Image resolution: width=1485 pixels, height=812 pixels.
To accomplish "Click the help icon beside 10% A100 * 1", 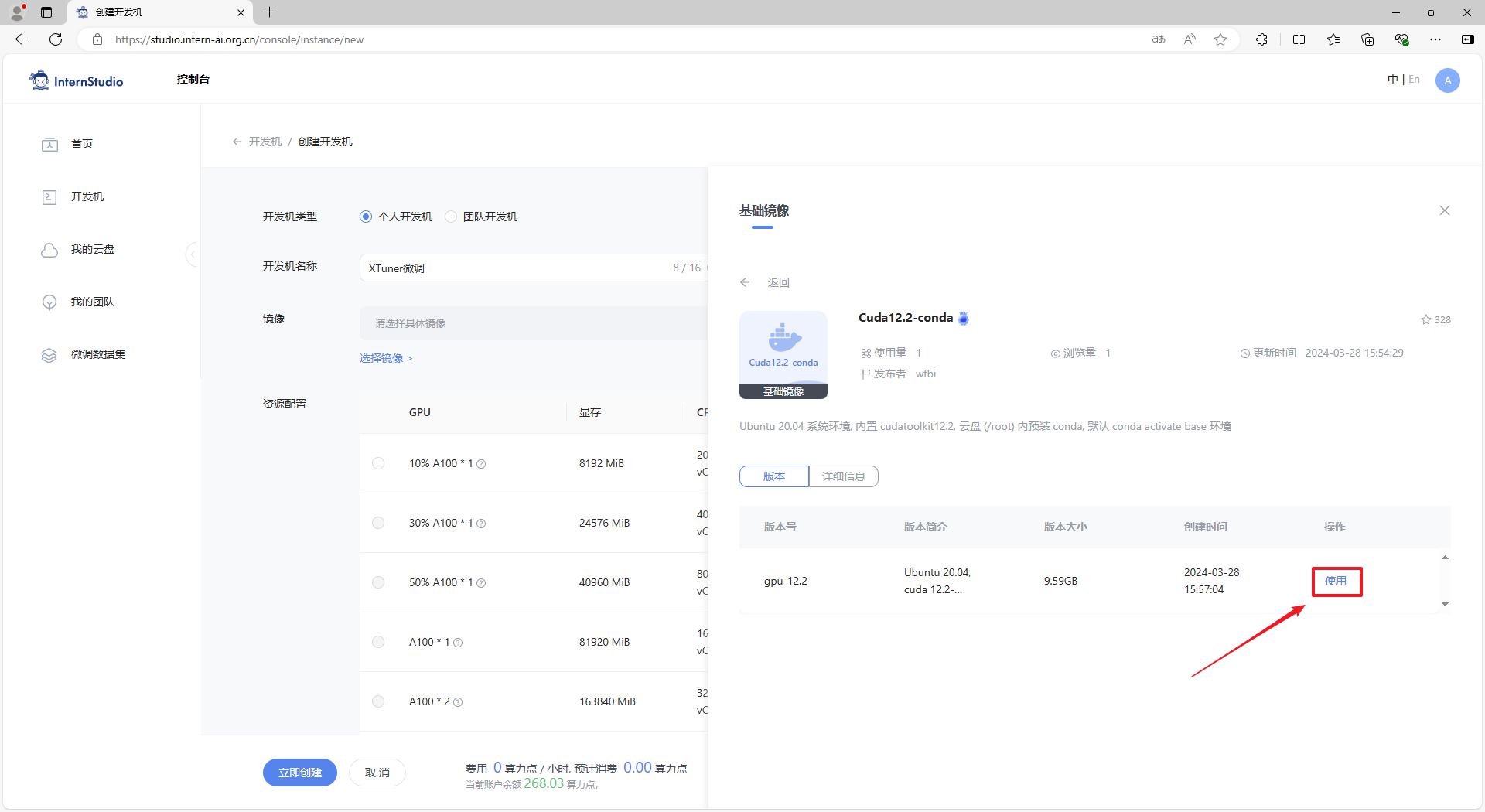I will click(x=481, y=464).
